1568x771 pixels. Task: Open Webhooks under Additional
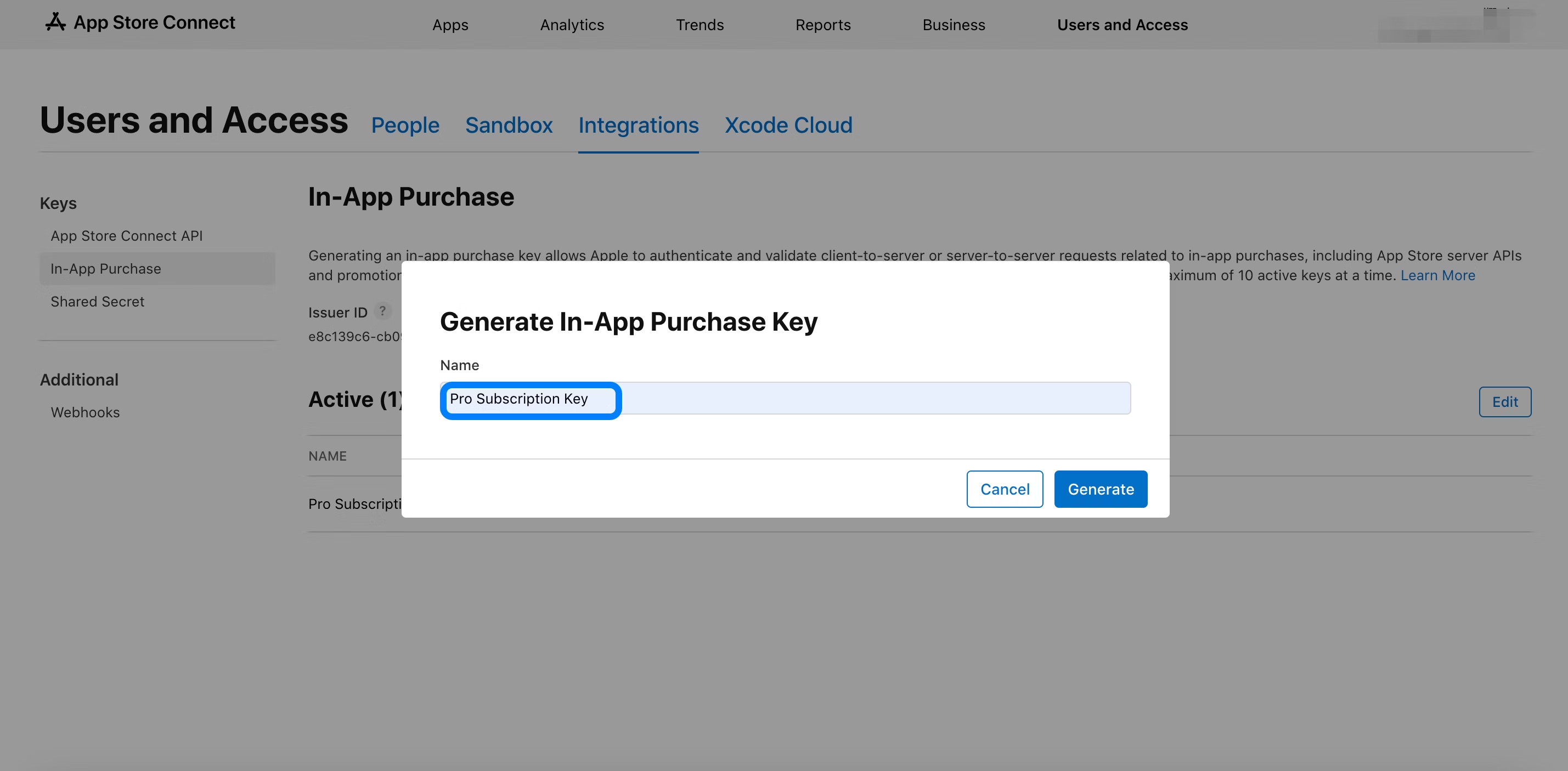84,412
